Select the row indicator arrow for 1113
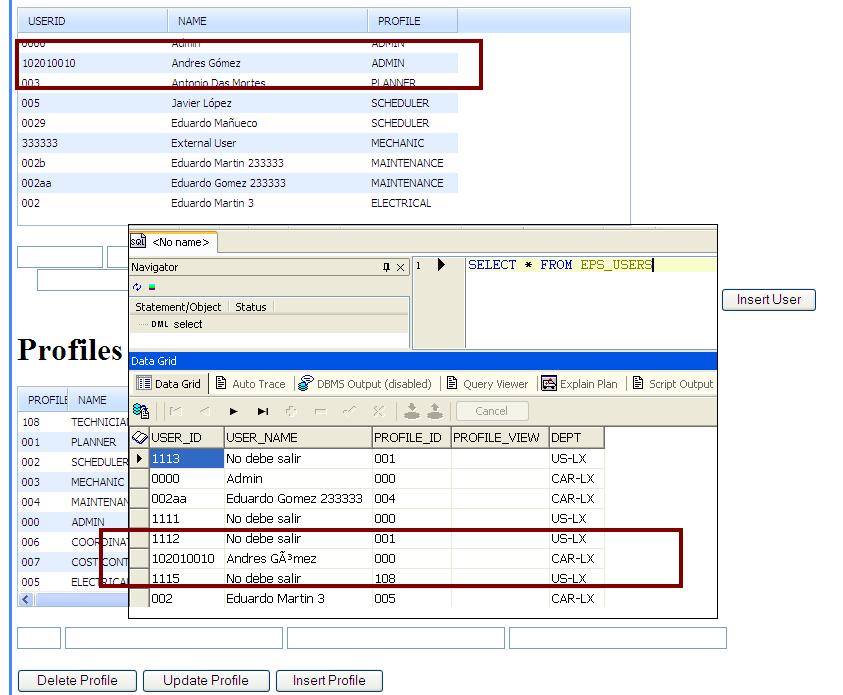This screenshot has width=843, height=695. pyautogui.click(x=139, y=458)
